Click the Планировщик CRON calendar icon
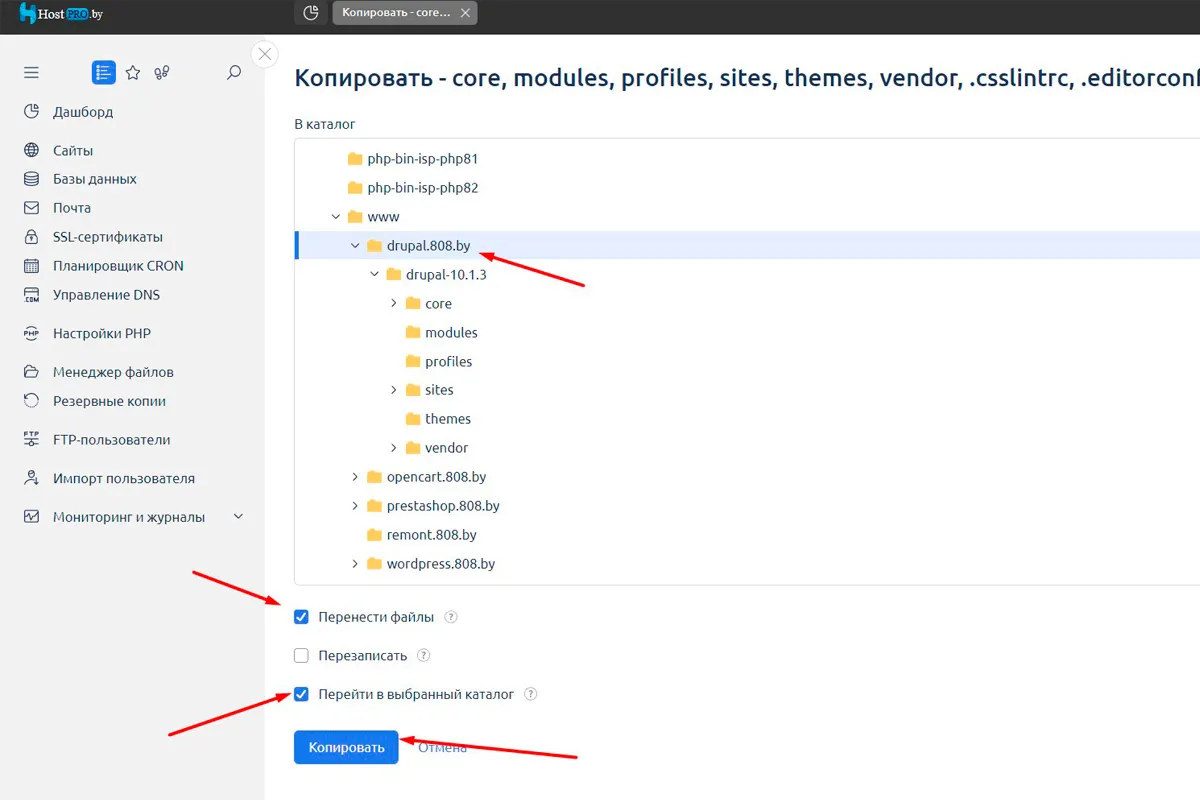 pyautogui.click(x=31, y=266)
